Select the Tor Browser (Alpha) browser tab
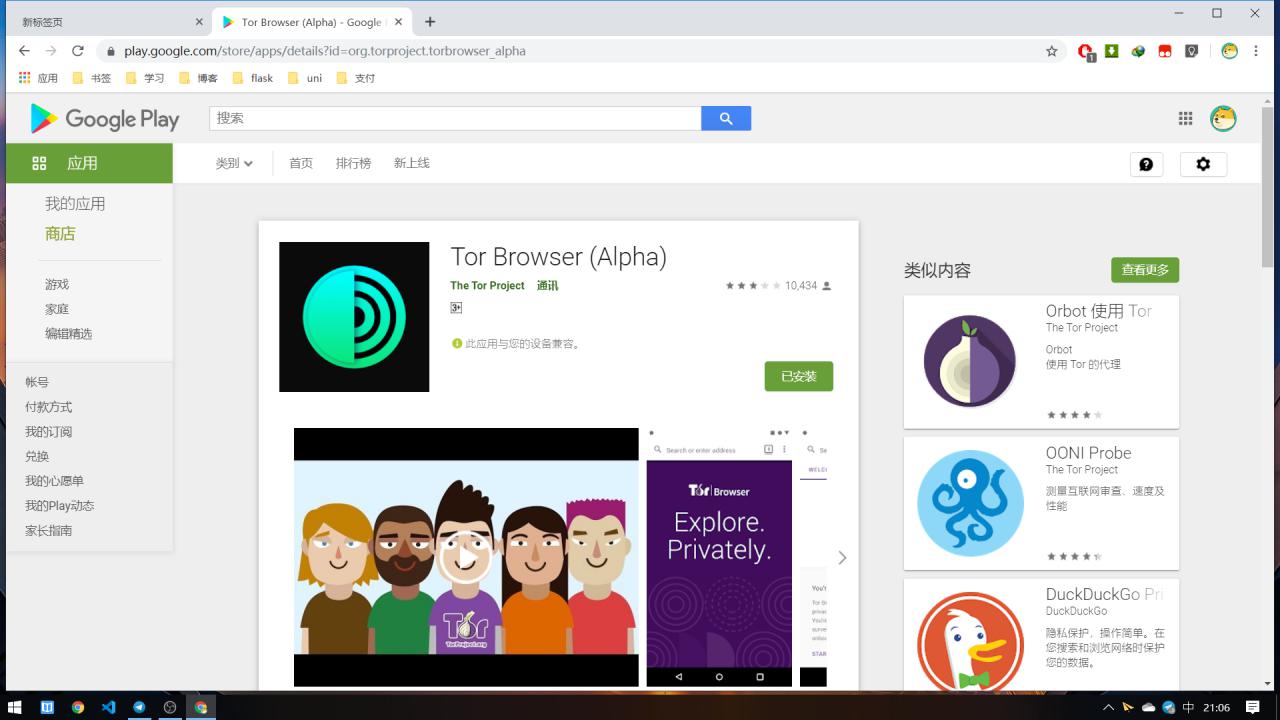The height and width of the screenshot is (720, 1280). pos(310,21)
